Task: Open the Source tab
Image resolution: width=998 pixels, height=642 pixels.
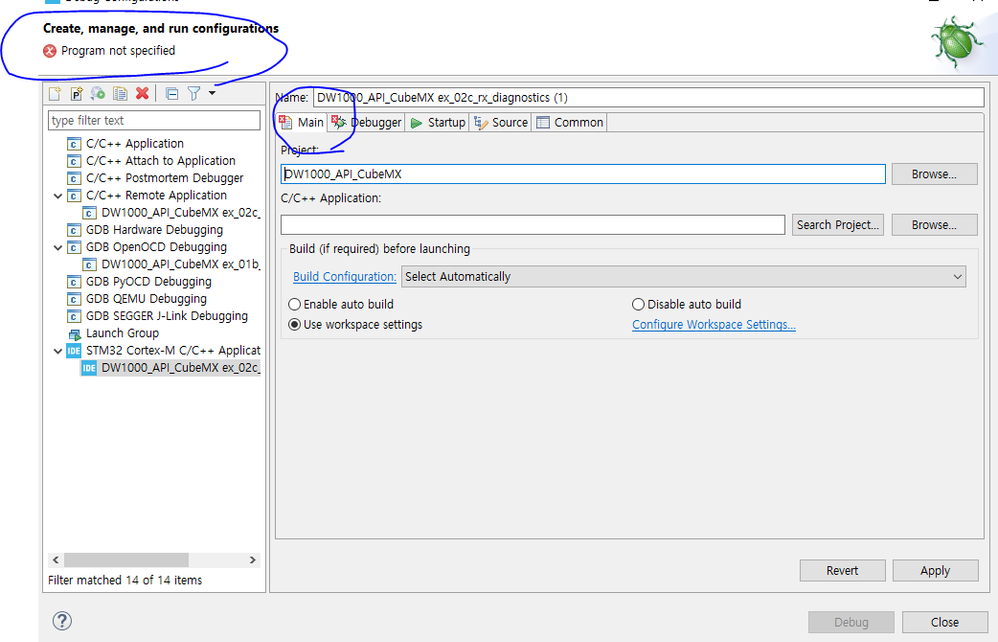Action: (501, 122)
